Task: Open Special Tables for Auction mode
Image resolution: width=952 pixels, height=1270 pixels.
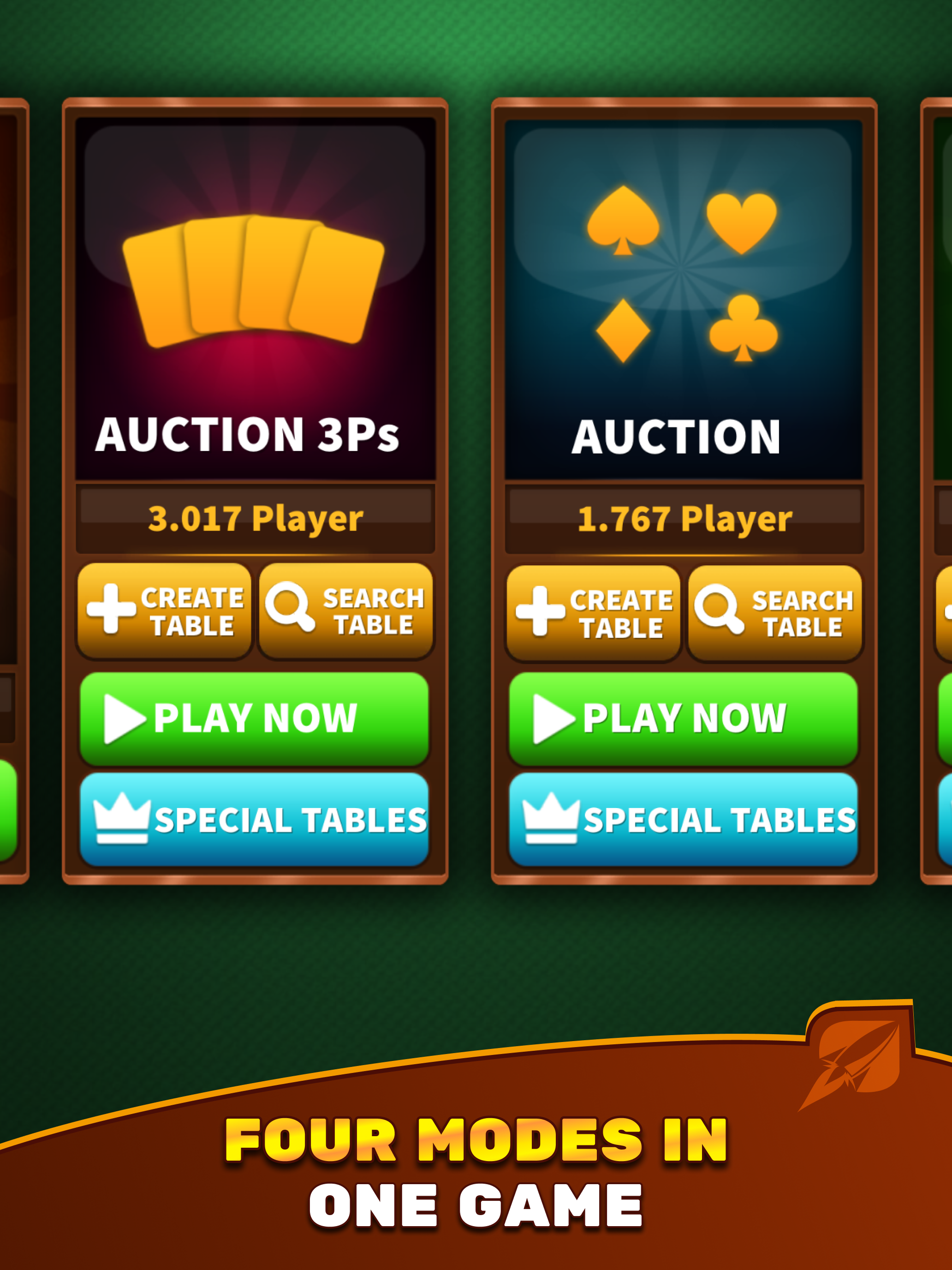Action: pos(684,819)
